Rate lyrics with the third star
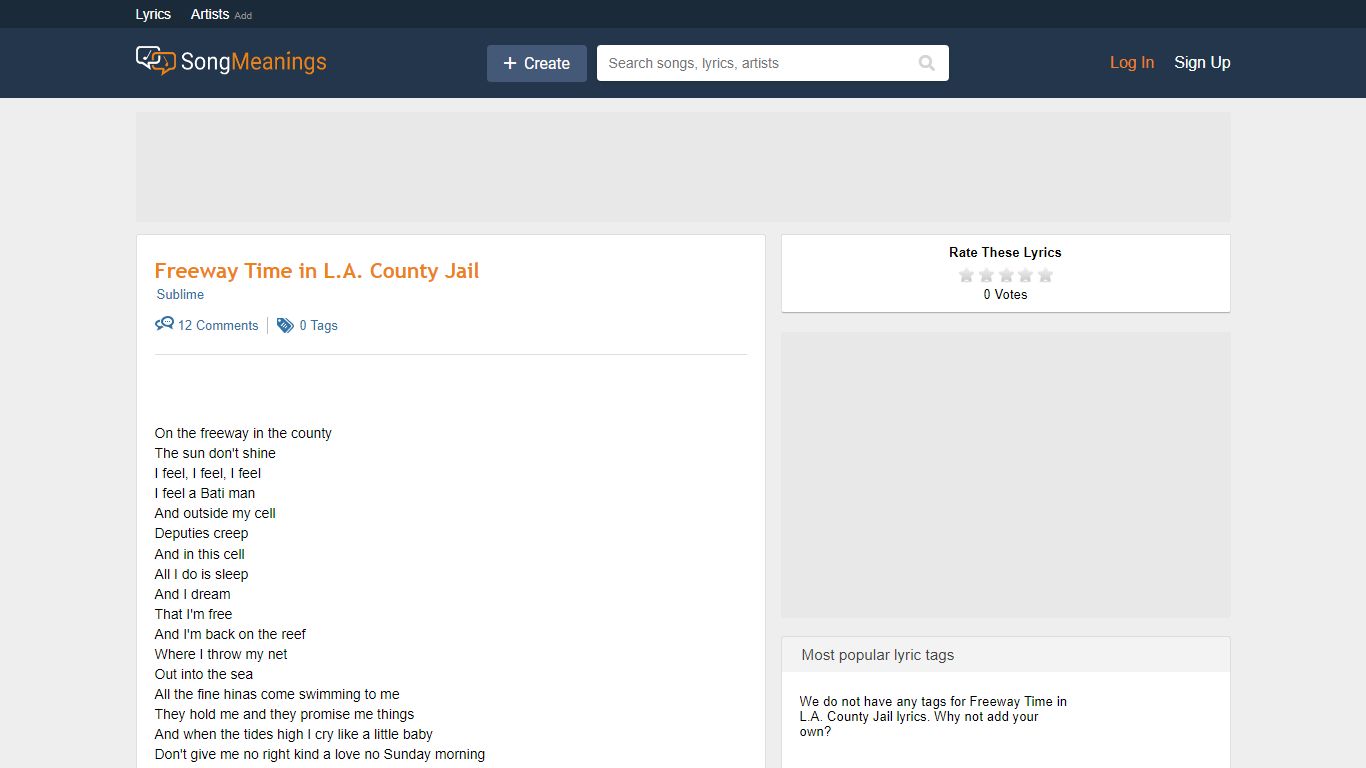Viewport: 1366px width, 768px height. click(x=1006, y=275)
